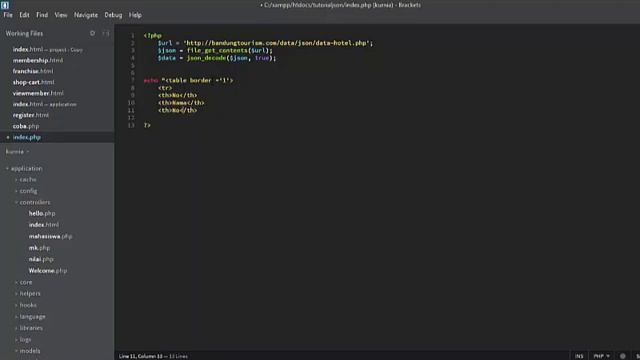Toggle INS insert mode in status bar
Screen dimensions: 640x360
pos(579,356)
